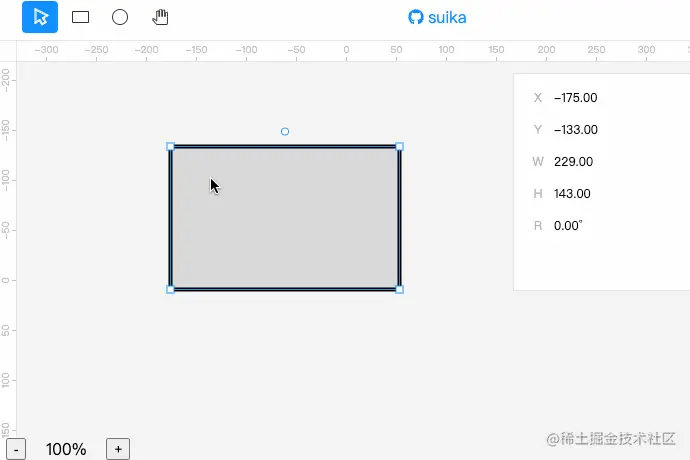
Task: Click the X label in properties panel
Action: pyautogui.click(x=538, y=98)
